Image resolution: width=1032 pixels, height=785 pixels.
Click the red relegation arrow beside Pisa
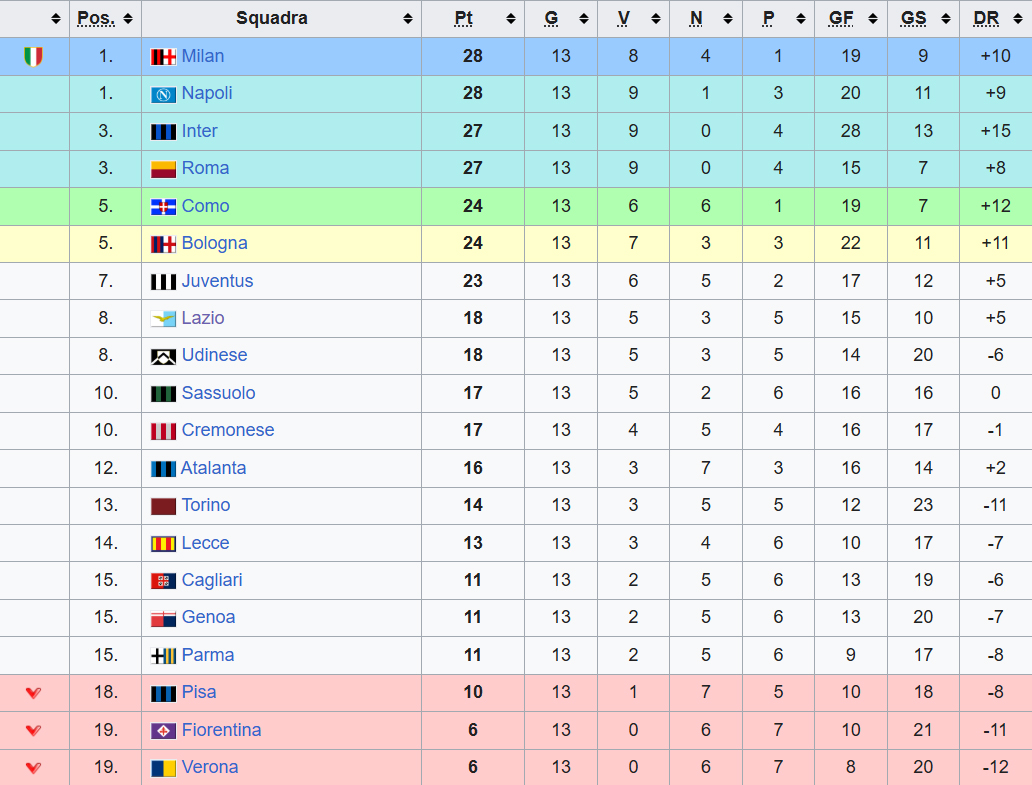coord(33,692)
